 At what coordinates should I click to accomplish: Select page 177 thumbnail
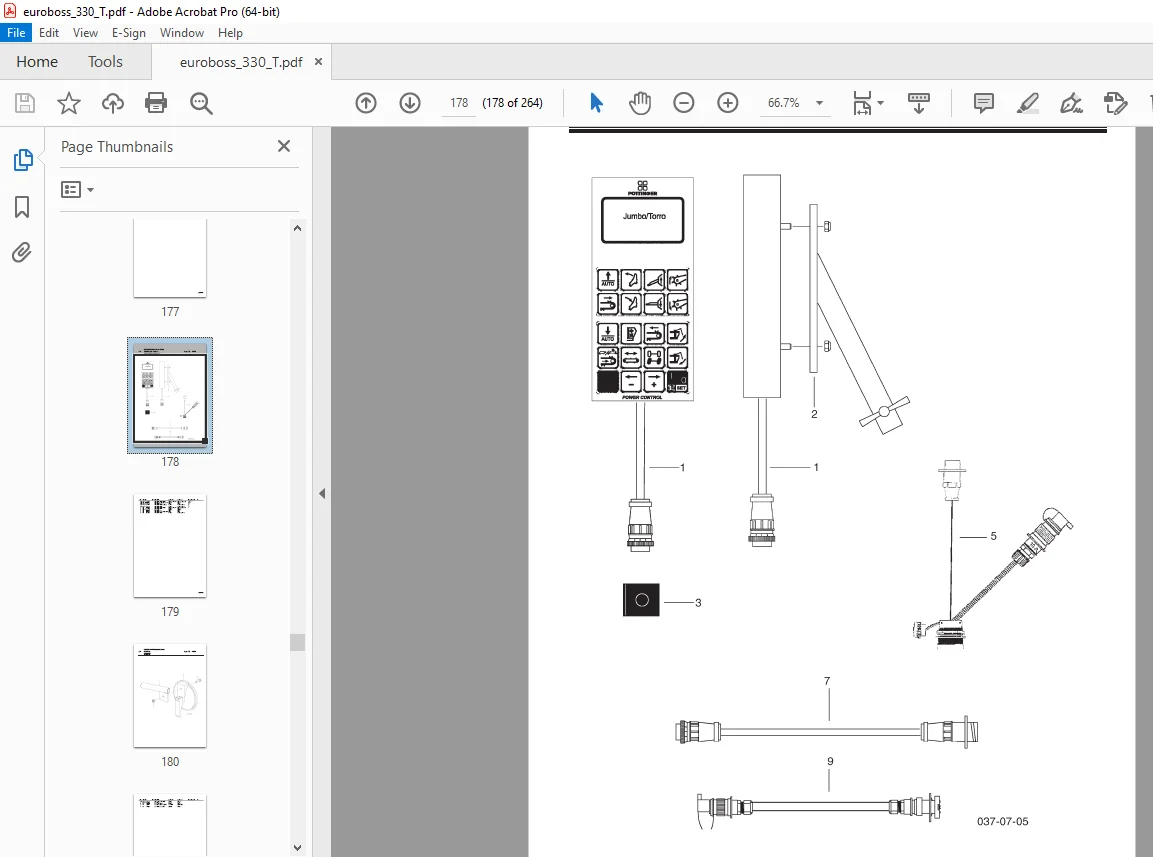coord(170,257)
